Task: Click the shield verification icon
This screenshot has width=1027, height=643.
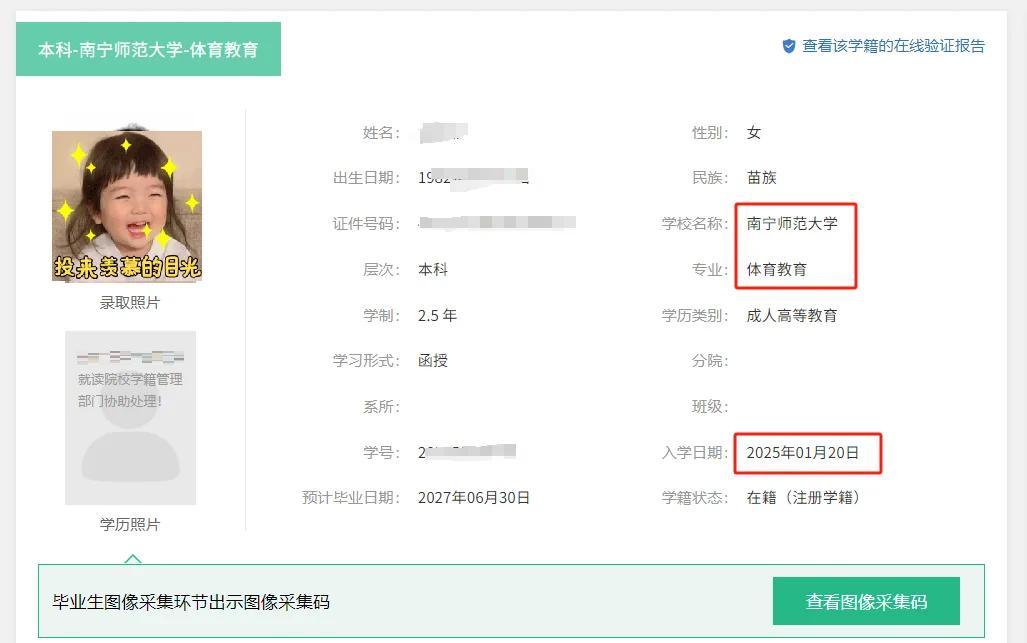Action: [789, 46]
